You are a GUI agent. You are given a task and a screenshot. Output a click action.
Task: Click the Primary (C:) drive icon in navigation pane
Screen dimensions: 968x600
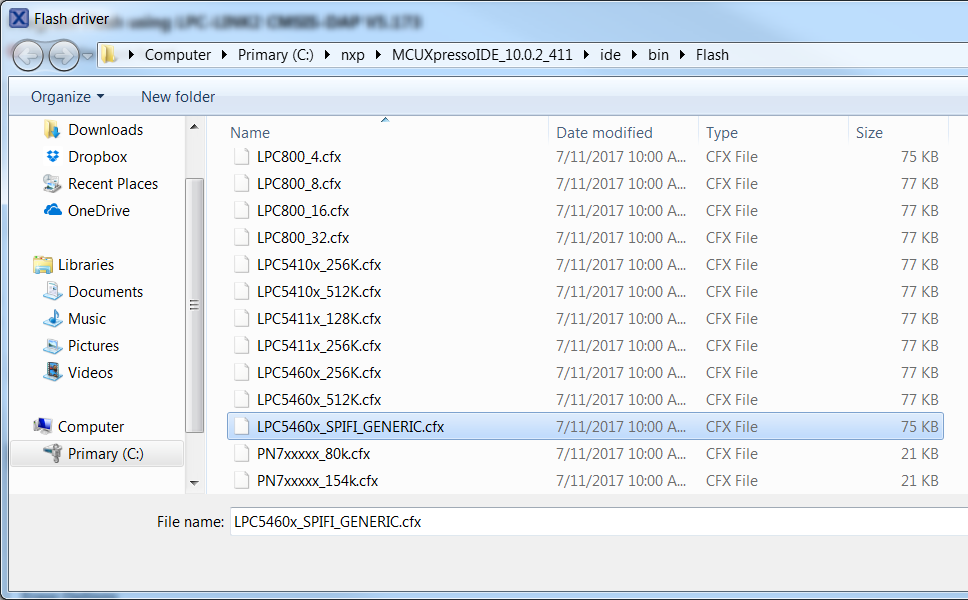(x=52, y=454)
